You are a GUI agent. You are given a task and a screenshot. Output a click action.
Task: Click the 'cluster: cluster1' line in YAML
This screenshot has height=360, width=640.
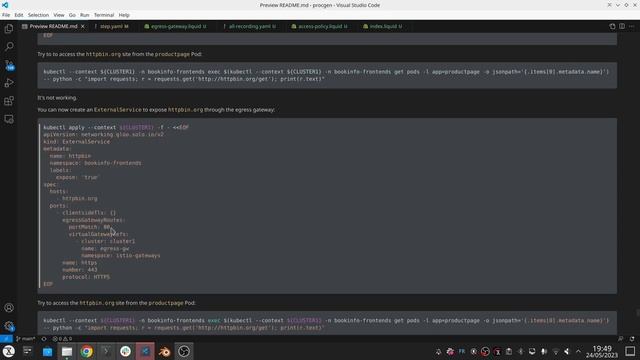point(108,241)
